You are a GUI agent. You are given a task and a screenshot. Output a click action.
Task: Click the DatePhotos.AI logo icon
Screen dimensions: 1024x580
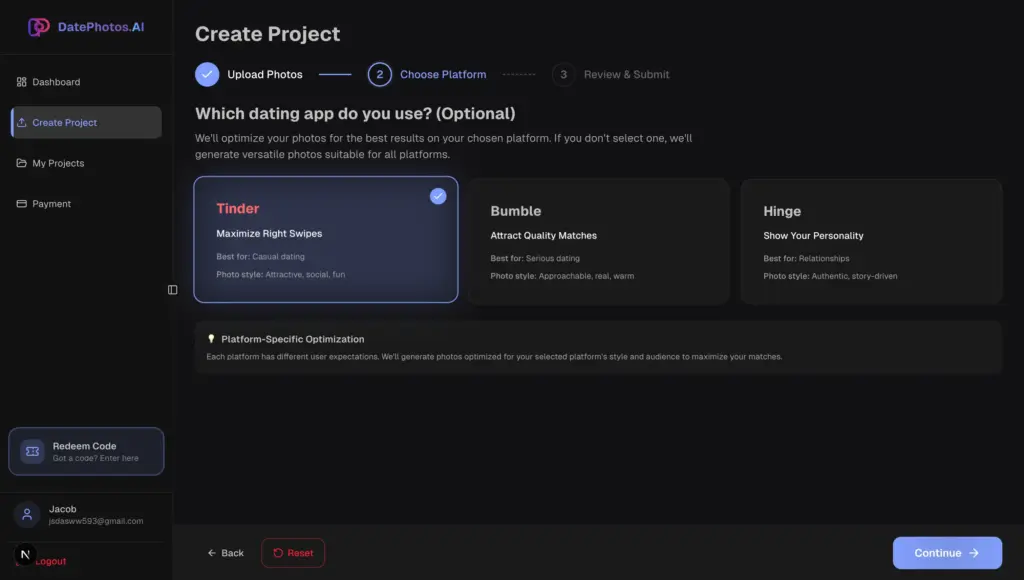[x=38, y=27]
